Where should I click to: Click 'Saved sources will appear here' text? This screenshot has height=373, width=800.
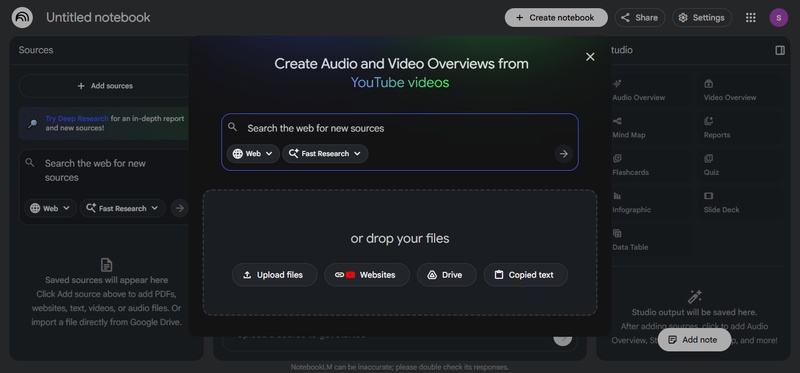pos(106,280)
